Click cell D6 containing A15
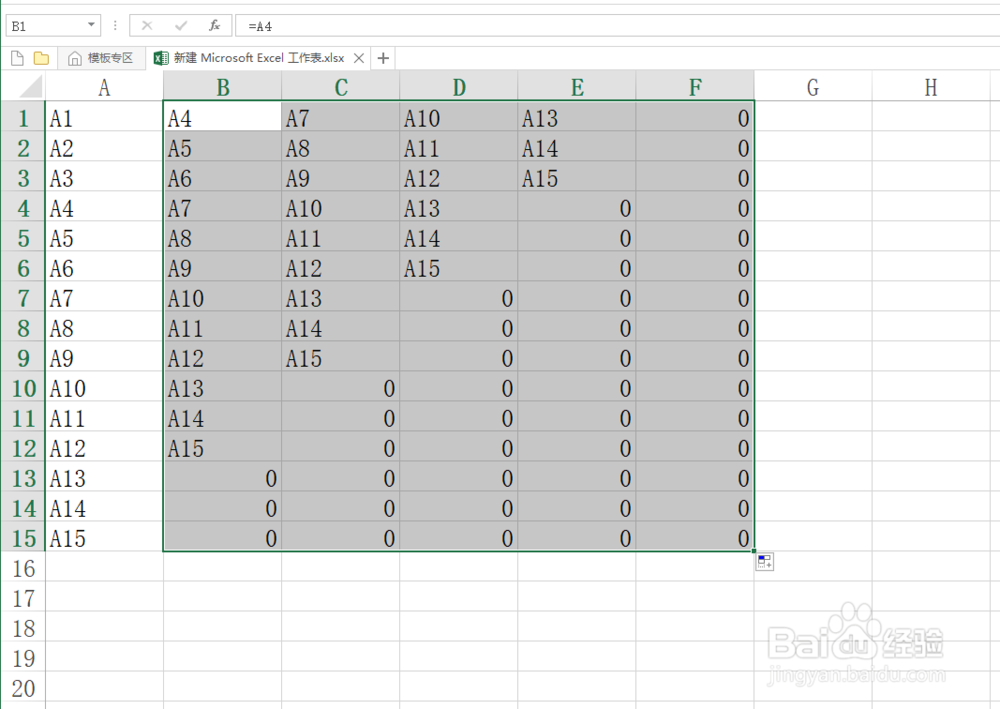 coord(459,267)
